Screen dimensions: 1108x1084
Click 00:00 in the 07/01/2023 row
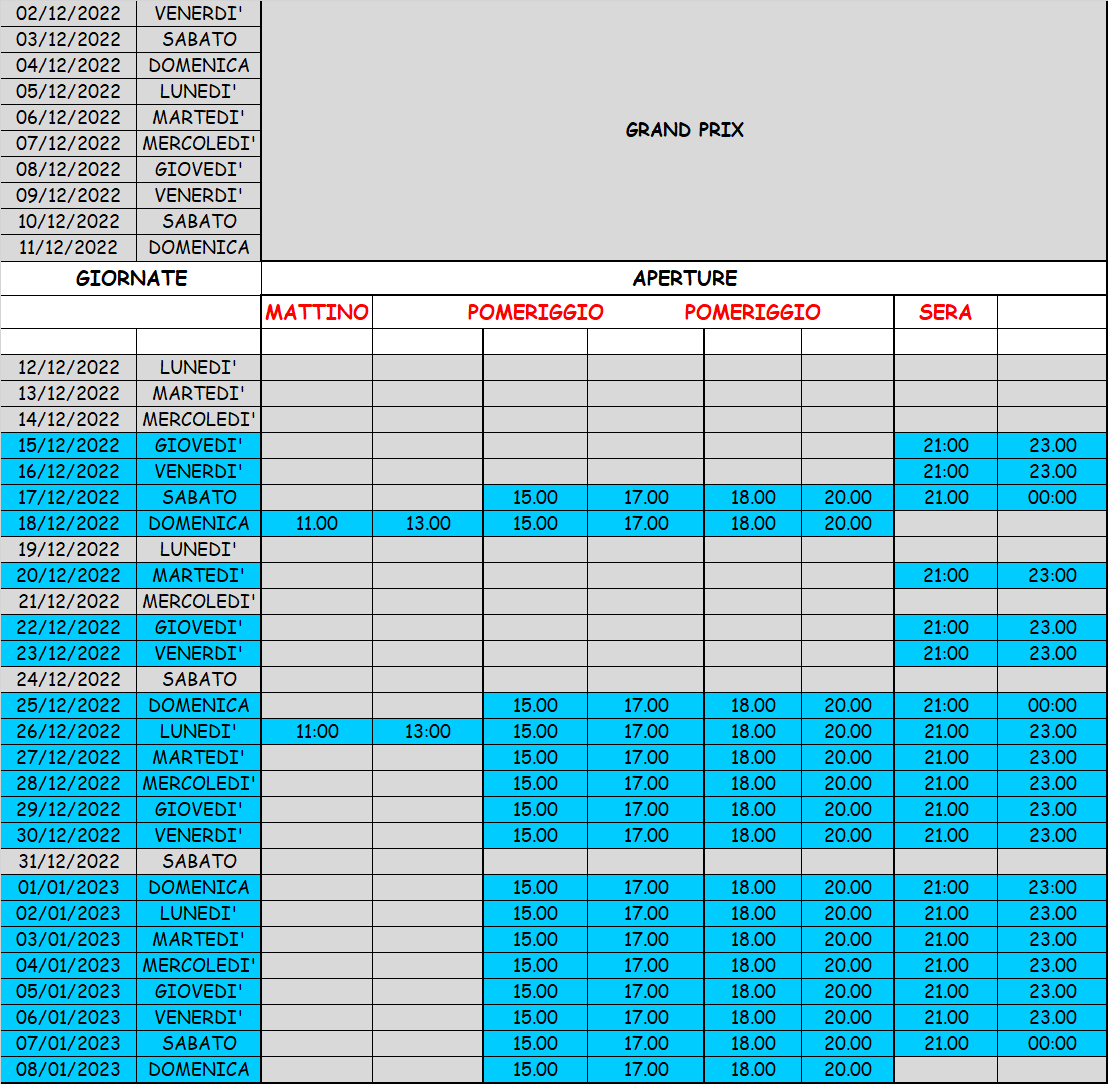click(1052, 1044)
